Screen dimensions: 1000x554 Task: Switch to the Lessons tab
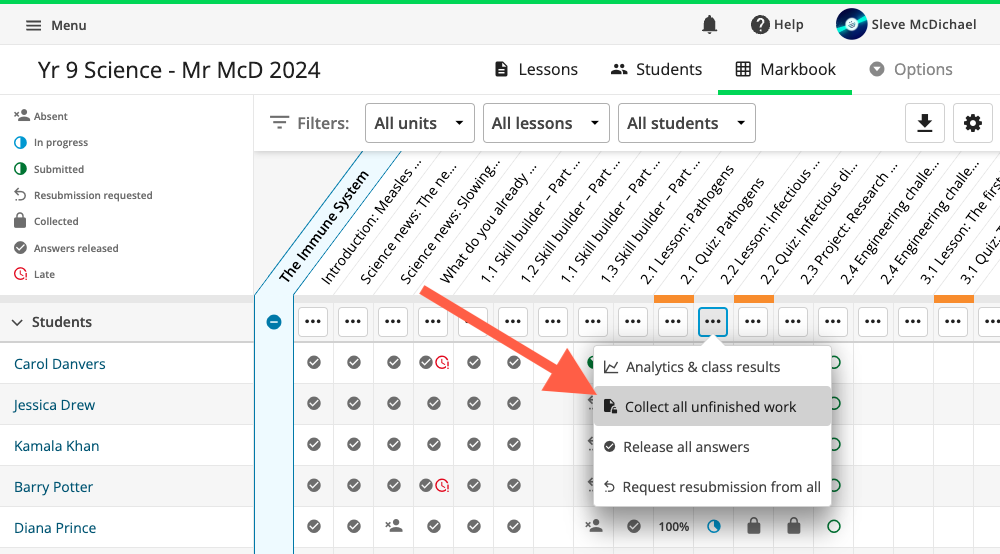(x=536, y=69)
